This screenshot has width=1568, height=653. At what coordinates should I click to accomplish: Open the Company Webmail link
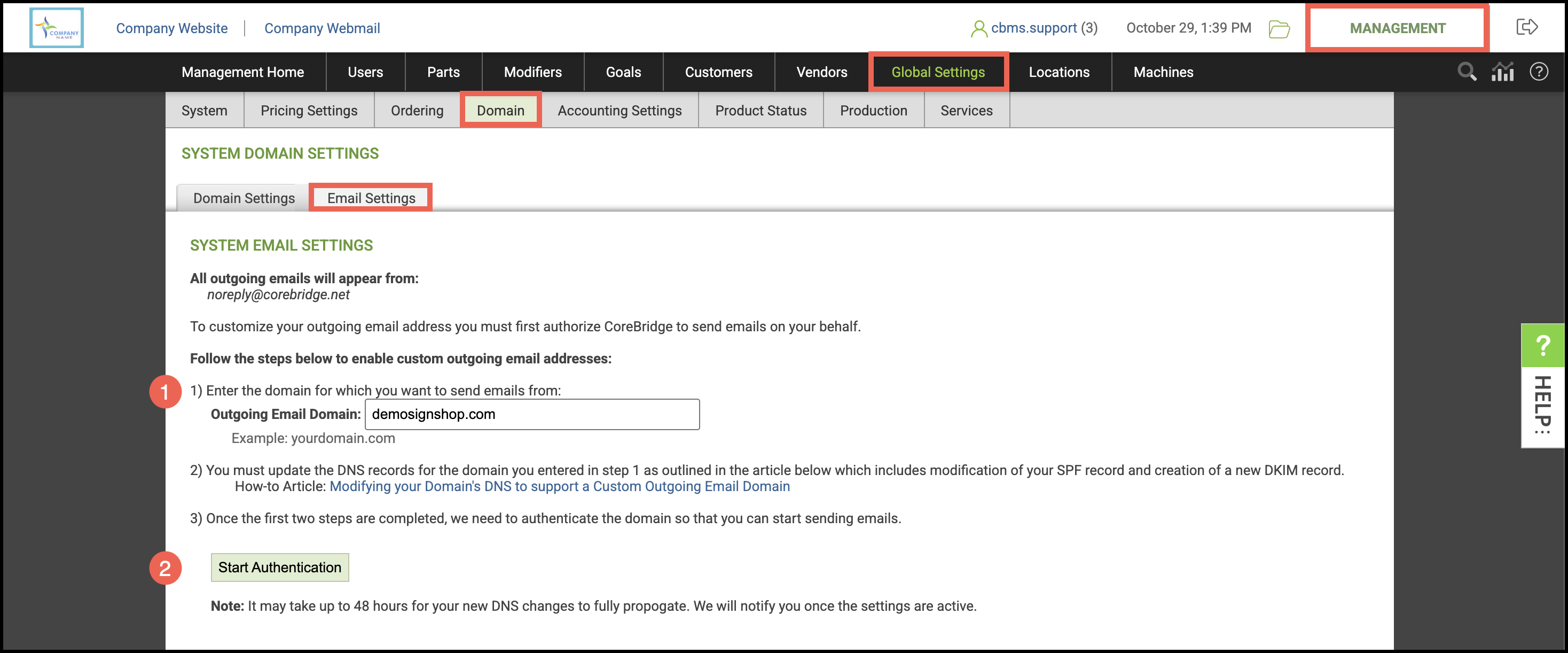pyautogui.click(x=322, y=28)
